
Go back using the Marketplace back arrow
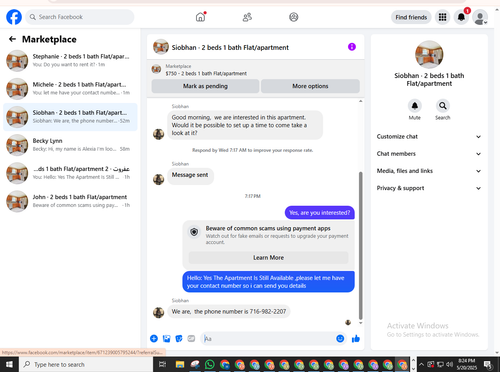[12, 39]
